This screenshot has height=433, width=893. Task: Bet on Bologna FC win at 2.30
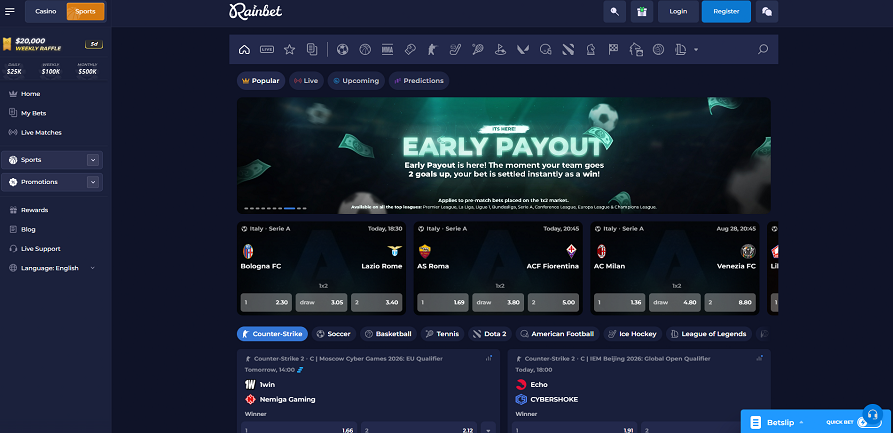[x=266, y=303]
